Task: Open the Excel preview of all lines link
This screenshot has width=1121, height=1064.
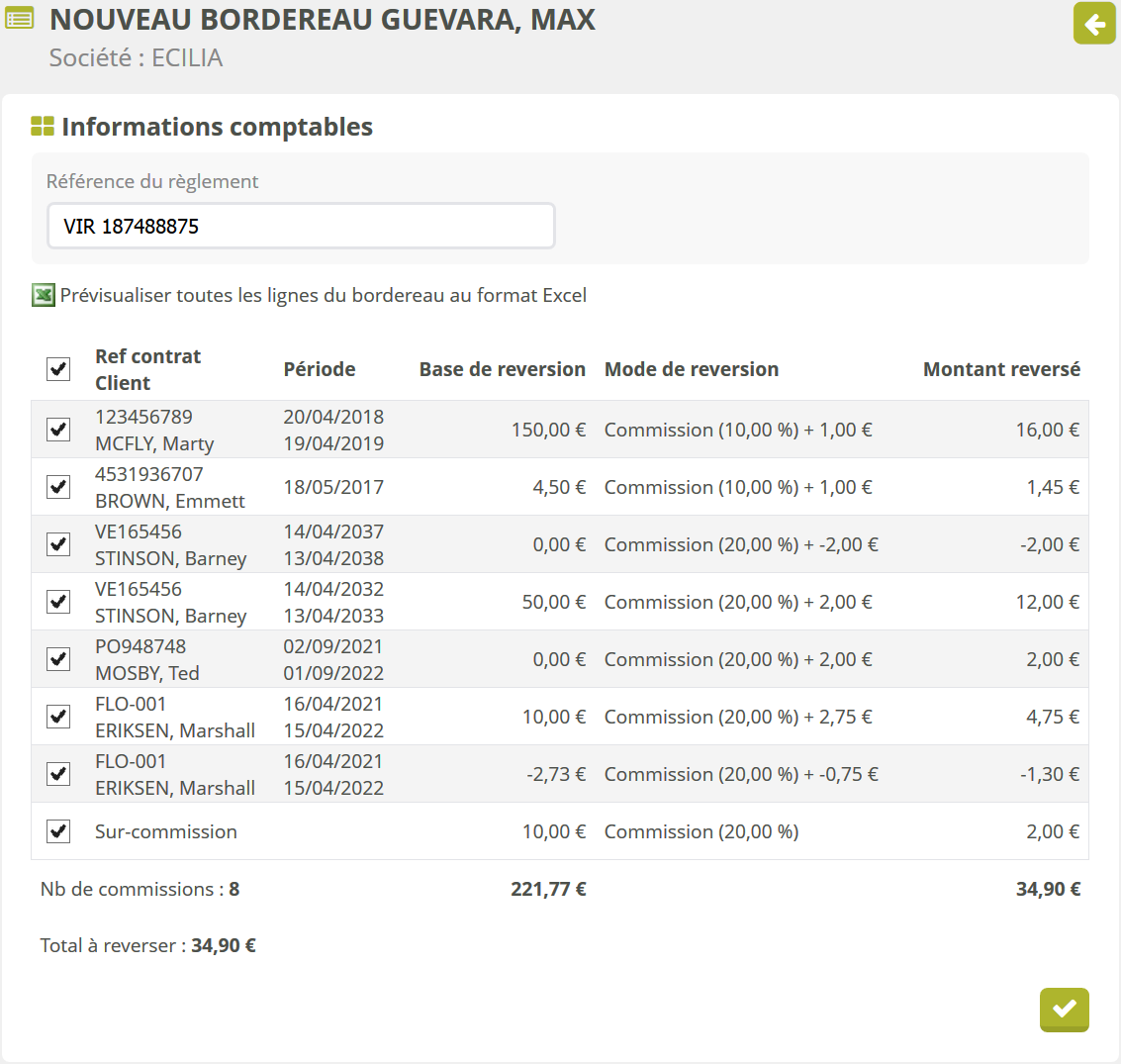Action: point(323,295)
